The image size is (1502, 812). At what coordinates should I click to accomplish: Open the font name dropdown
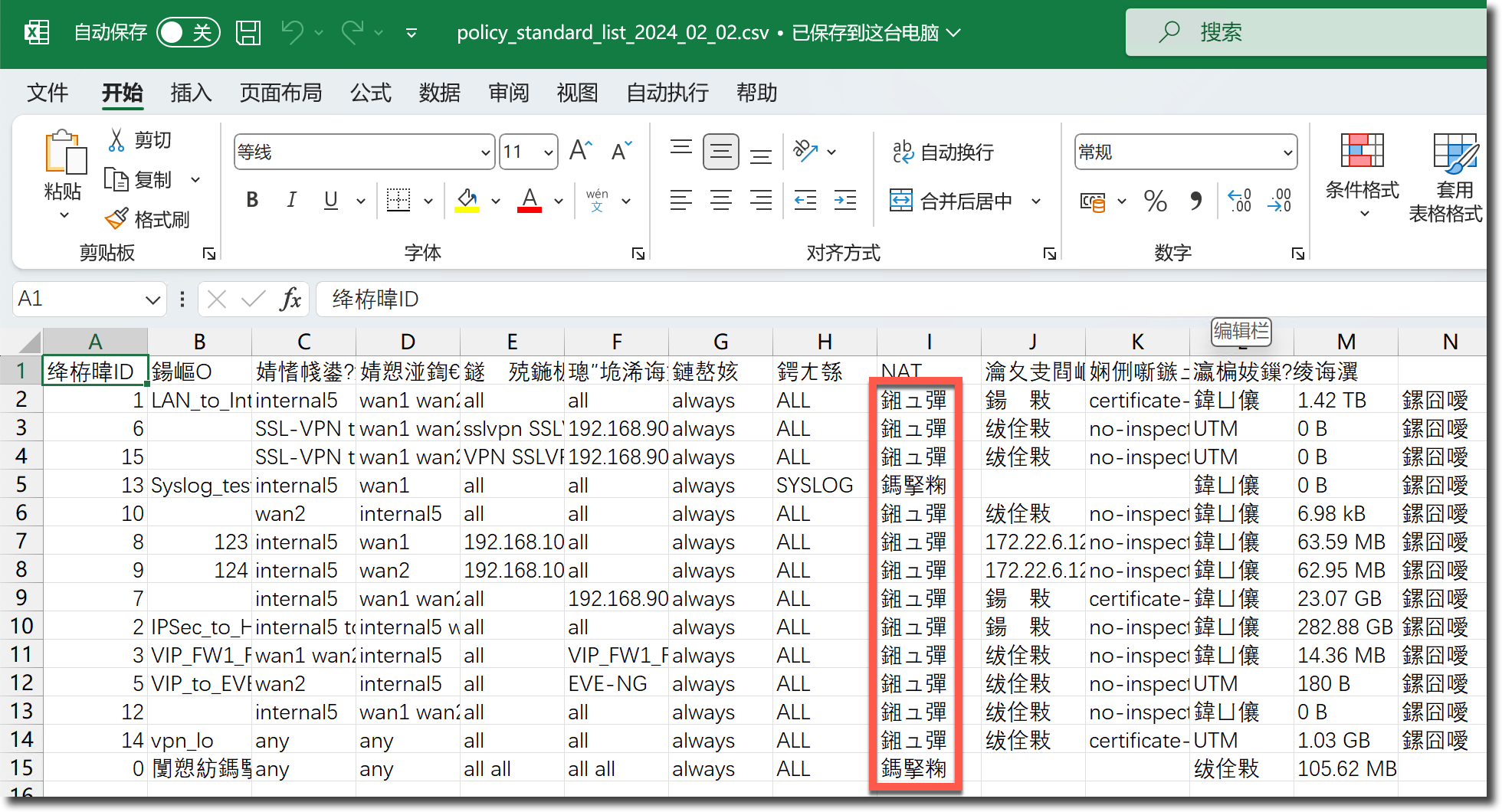click(485, 152)
